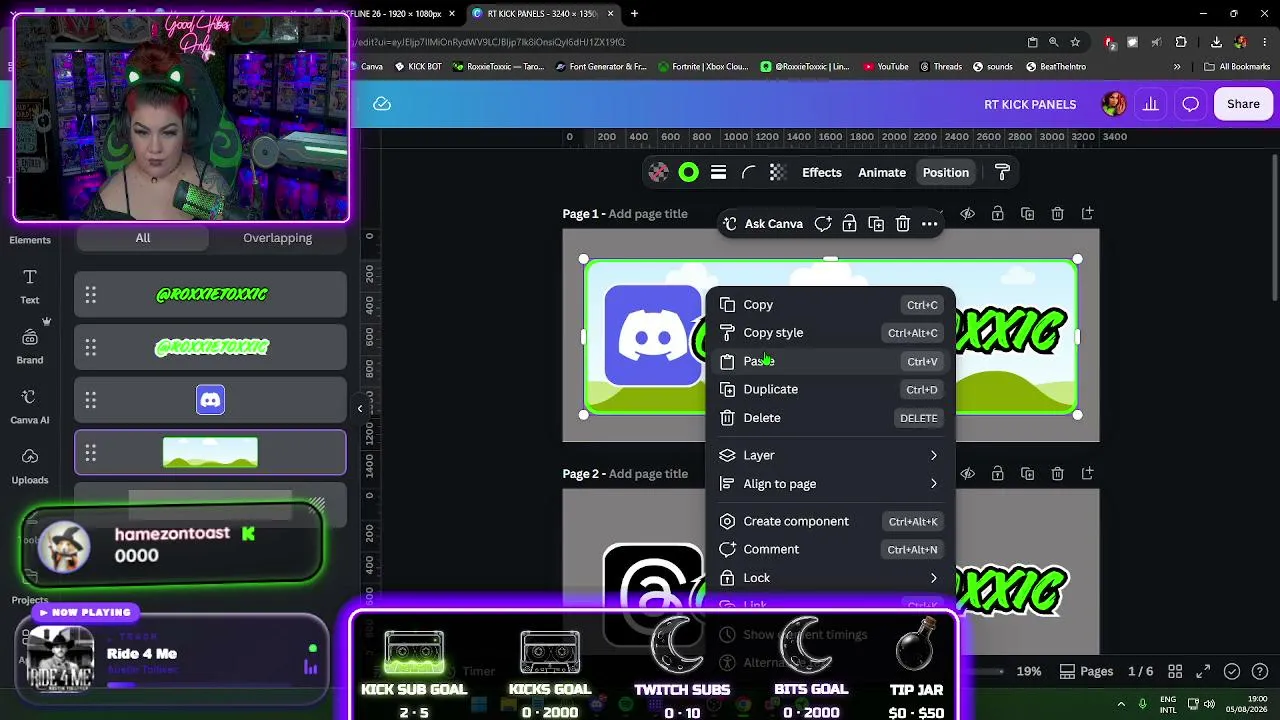Select the green @ROXXIETOXXIC text layer
Image resolution: width=1280 pixels, height=720 pixels.
click(210, 294)
